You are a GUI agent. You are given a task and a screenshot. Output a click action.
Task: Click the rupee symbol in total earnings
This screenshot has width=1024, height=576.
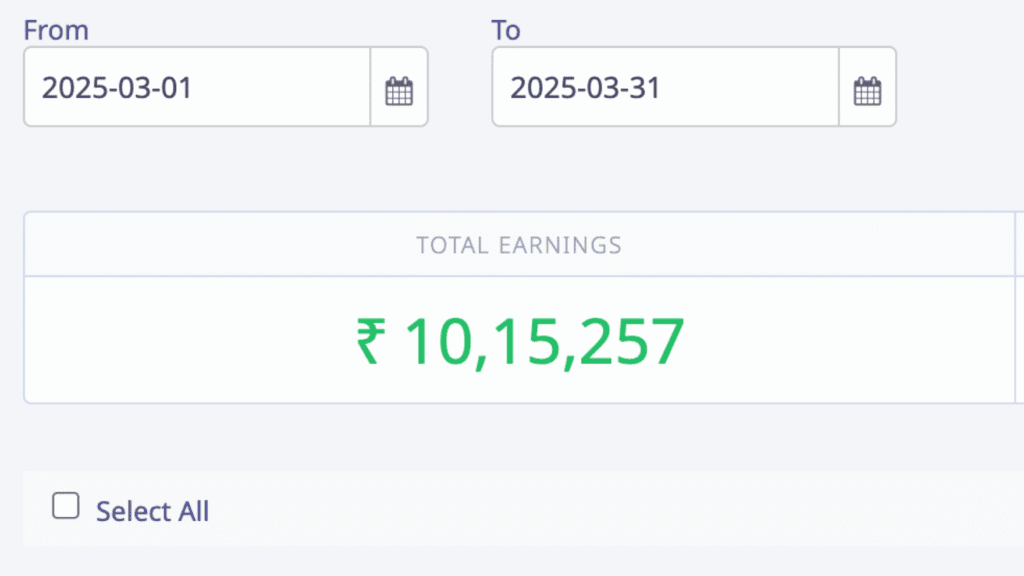click(369, 341)
